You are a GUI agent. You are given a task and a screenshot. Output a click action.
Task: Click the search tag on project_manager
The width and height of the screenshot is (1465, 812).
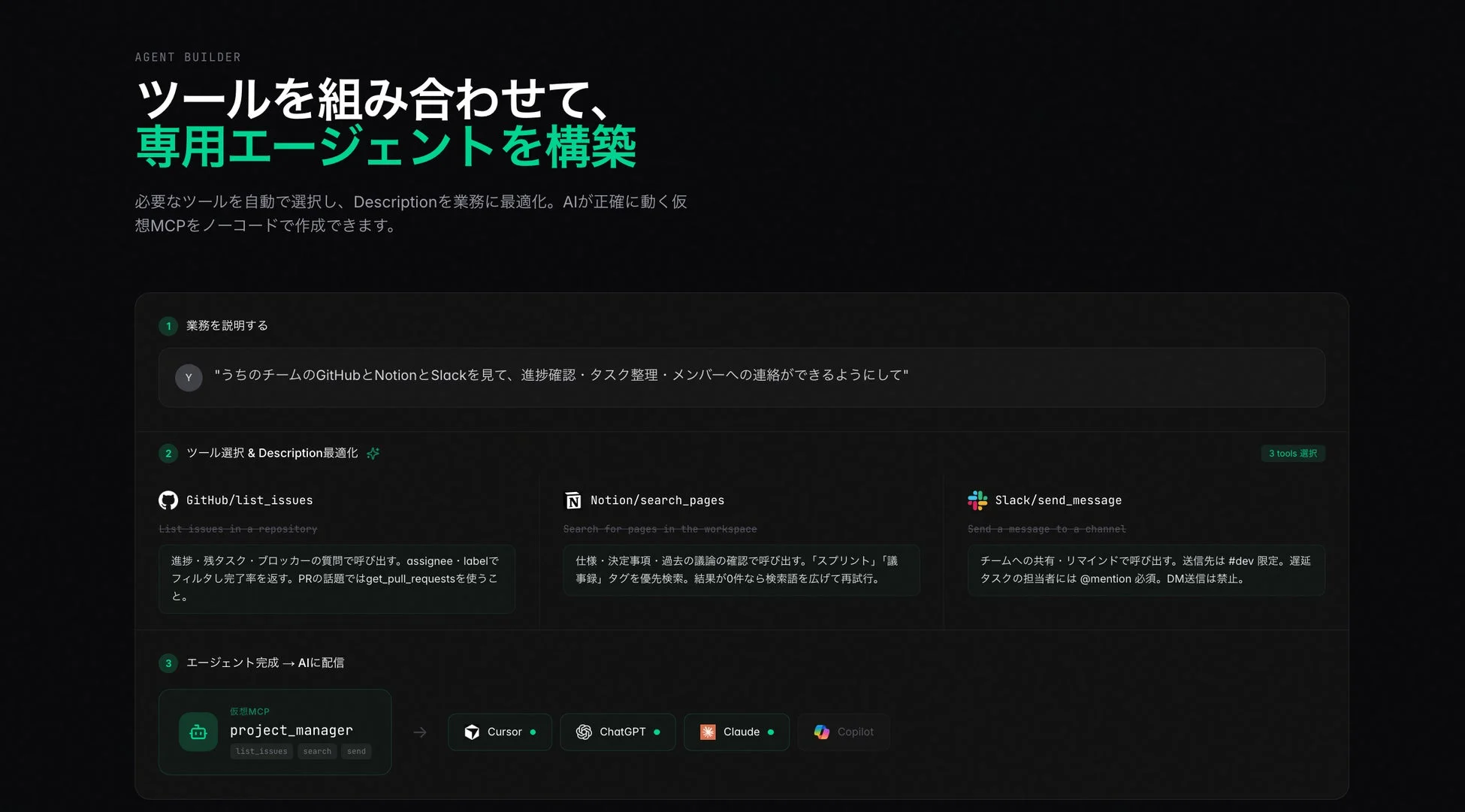click(317, 751)
